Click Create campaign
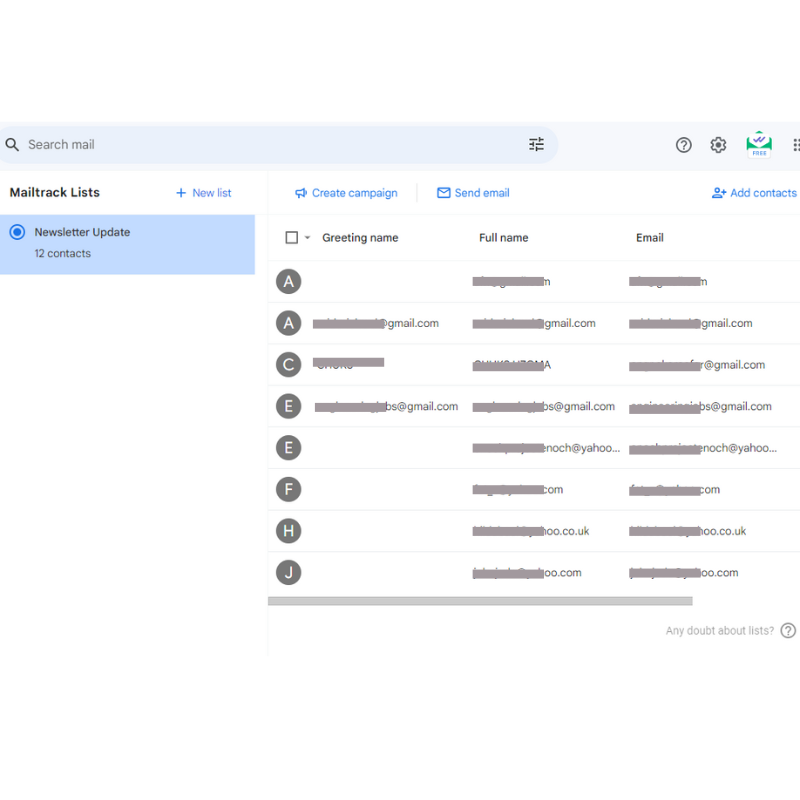 click(346, 193)
